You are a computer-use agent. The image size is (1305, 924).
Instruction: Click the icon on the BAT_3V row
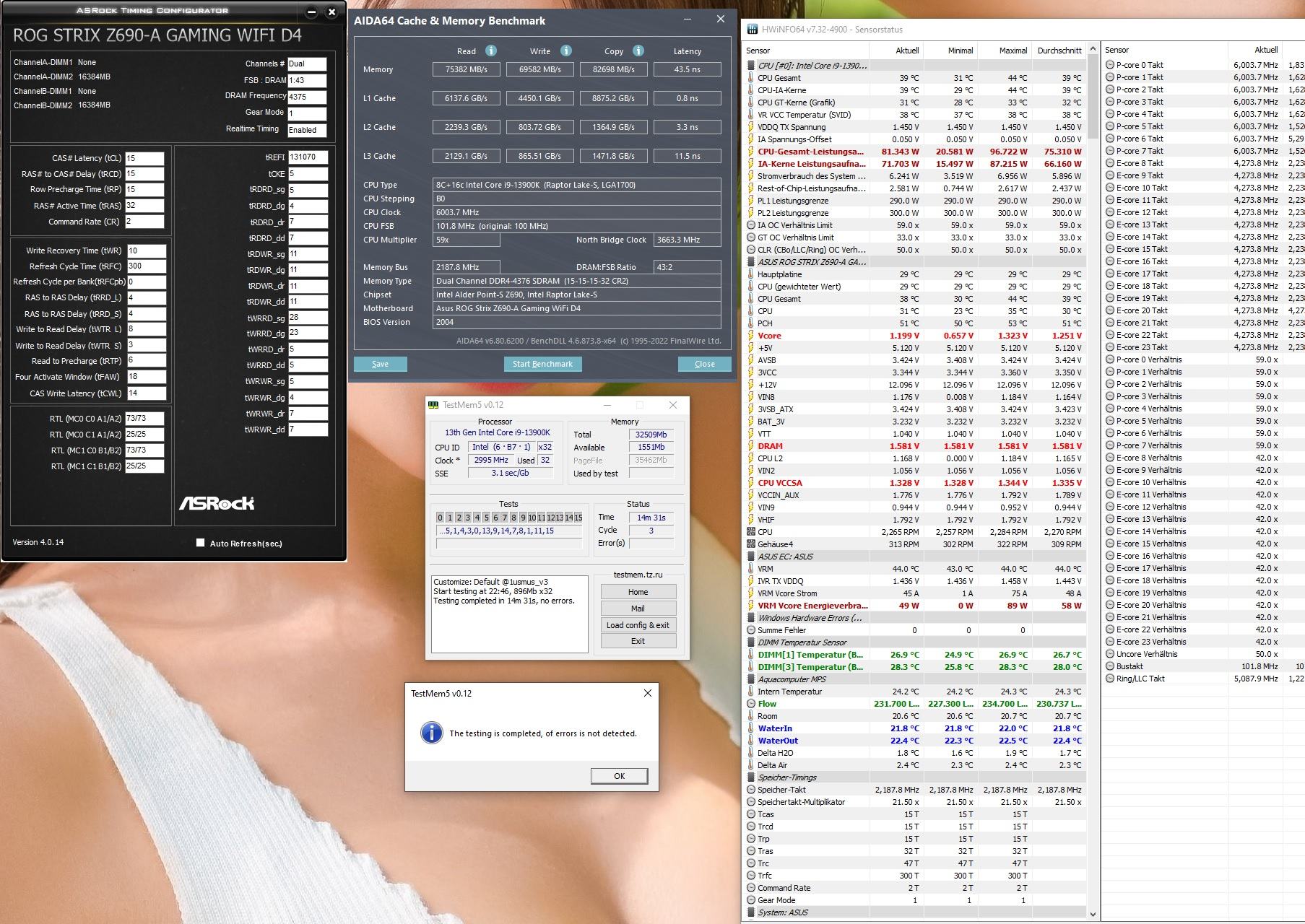751,422
